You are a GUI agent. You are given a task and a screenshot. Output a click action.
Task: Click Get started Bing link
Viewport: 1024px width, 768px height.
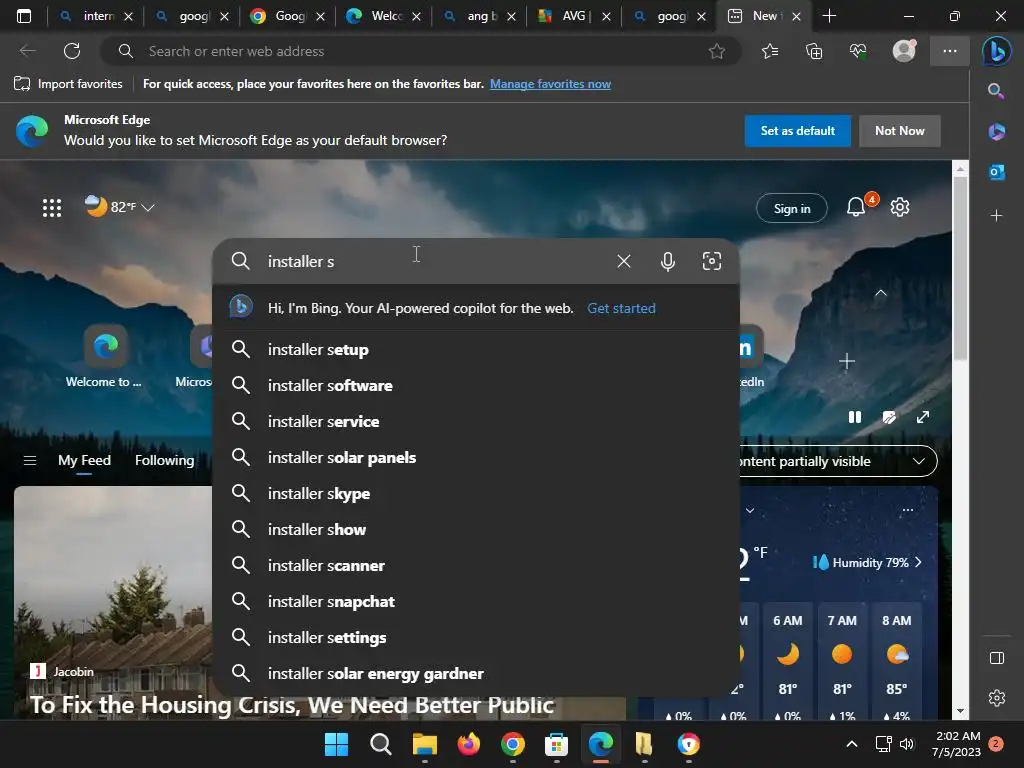tap(621, 308)
